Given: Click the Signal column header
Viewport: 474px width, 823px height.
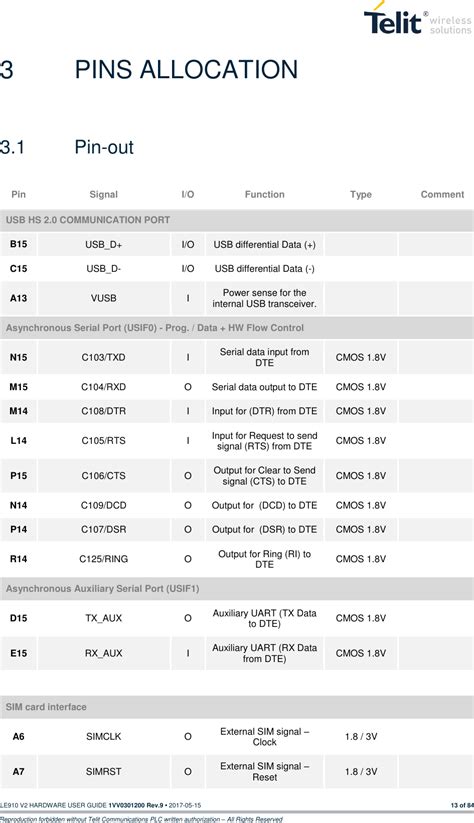Looking at the screenshot, I should coord(103,194).
